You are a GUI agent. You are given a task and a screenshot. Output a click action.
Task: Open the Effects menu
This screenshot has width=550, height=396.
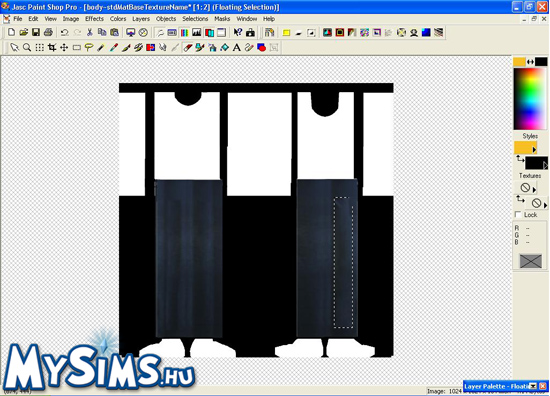pyautogui.click(x=94, y=19)
